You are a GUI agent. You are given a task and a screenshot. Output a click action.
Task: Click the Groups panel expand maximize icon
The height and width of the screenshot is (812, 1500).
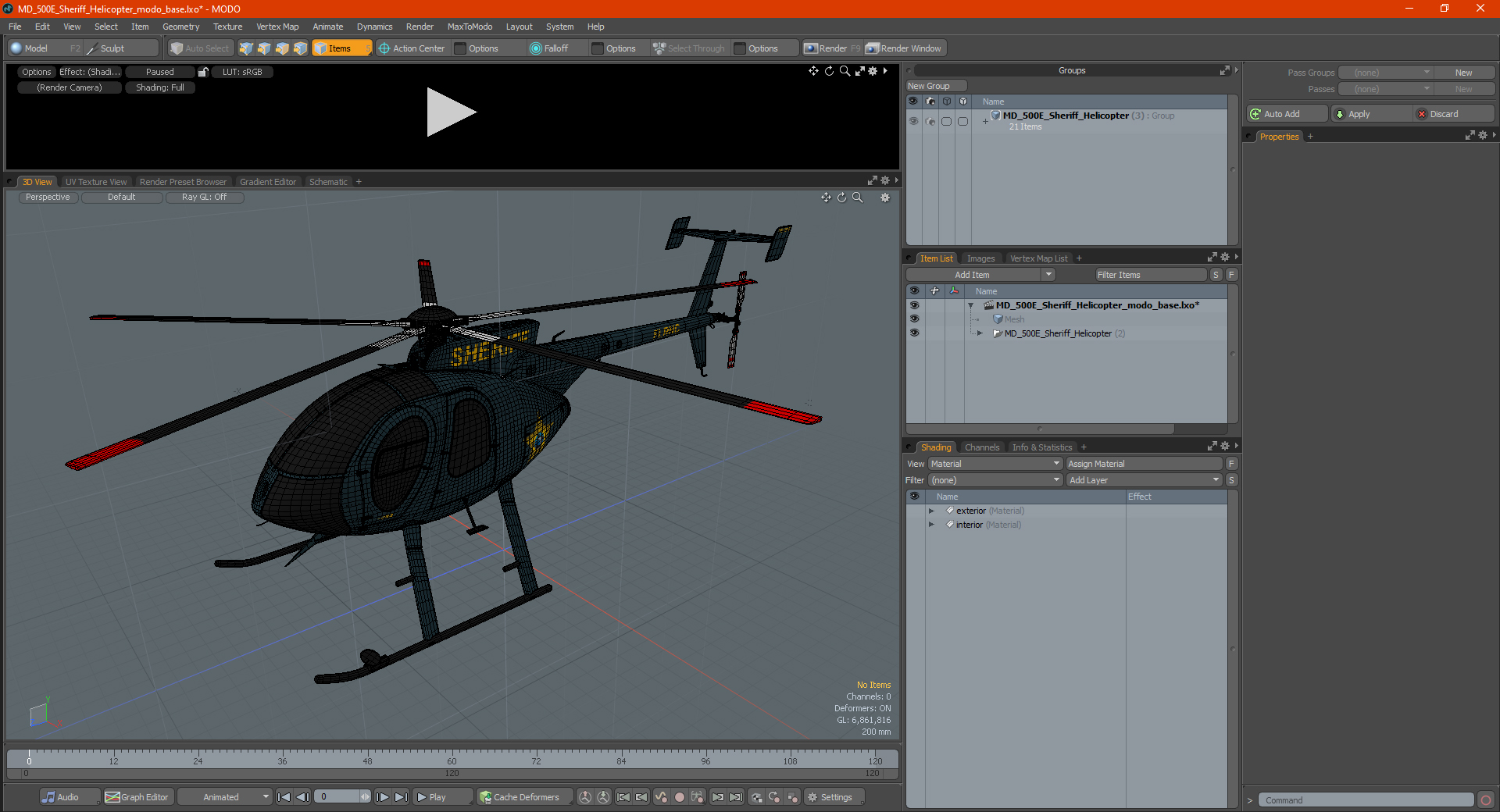[1224, 70]
